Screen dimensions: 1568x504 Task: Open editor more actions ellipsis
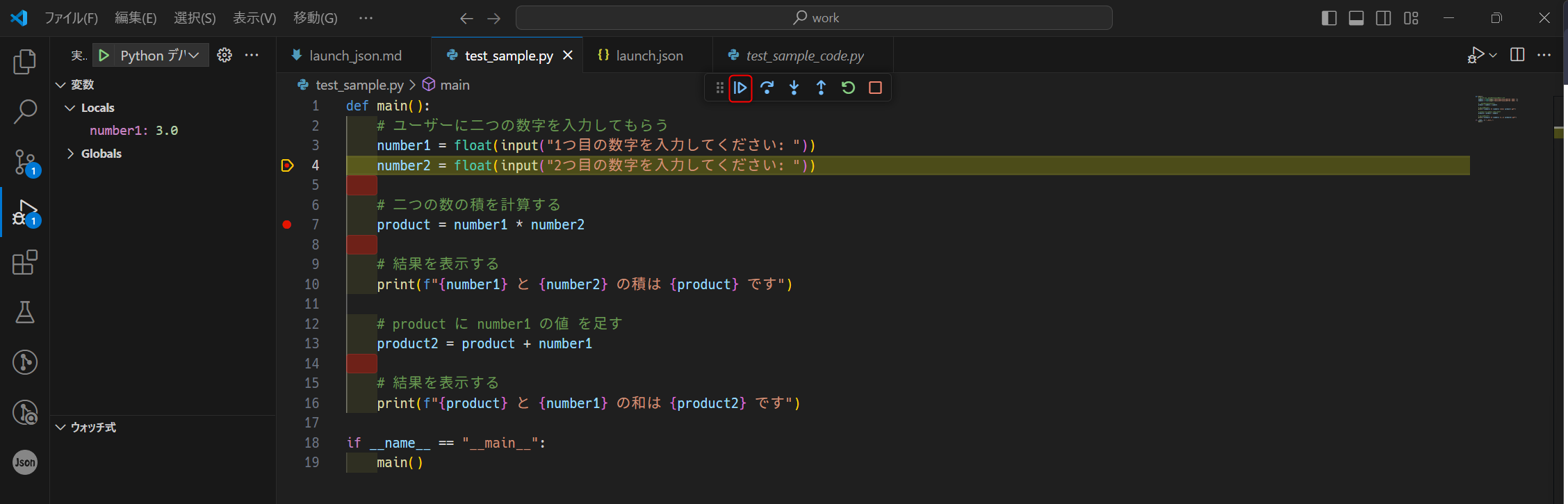[1544, 55]
